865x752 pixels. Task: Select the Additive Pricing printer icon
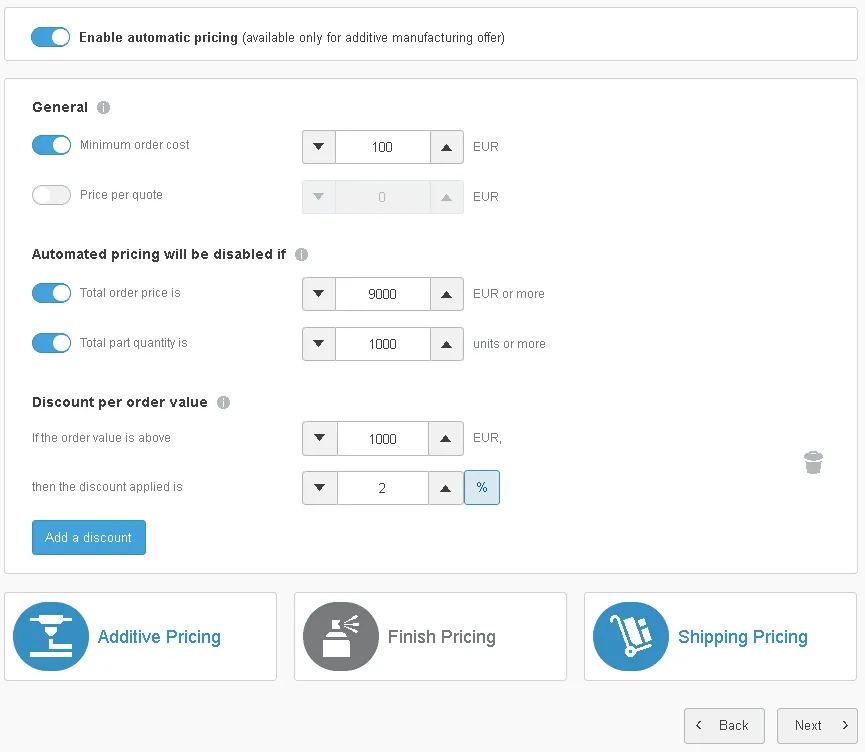coord(50,636)
